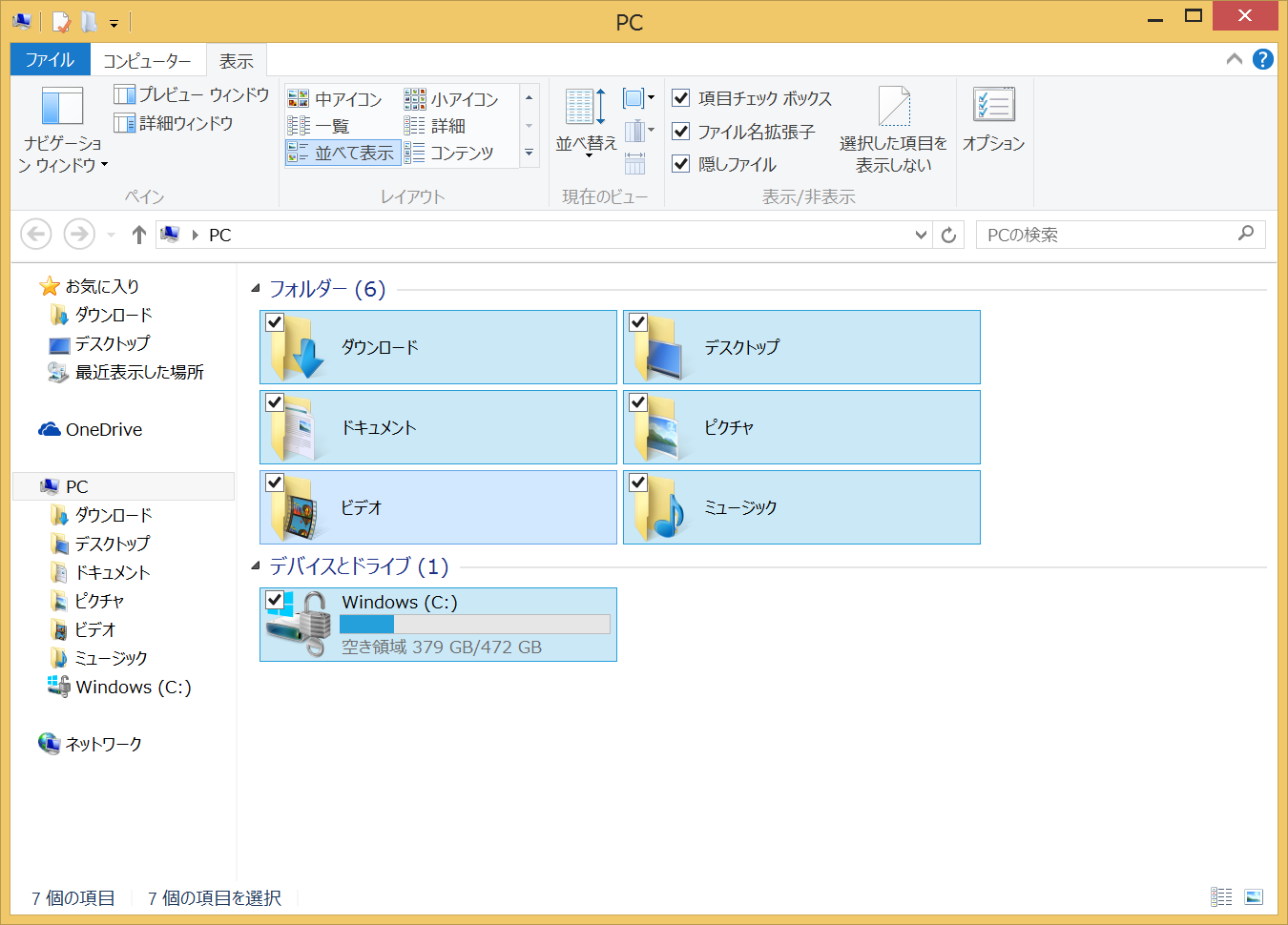Click プレビュー ウィンドウ button
The height and width of the screenshot is (925, 1288).
point(192,94)
